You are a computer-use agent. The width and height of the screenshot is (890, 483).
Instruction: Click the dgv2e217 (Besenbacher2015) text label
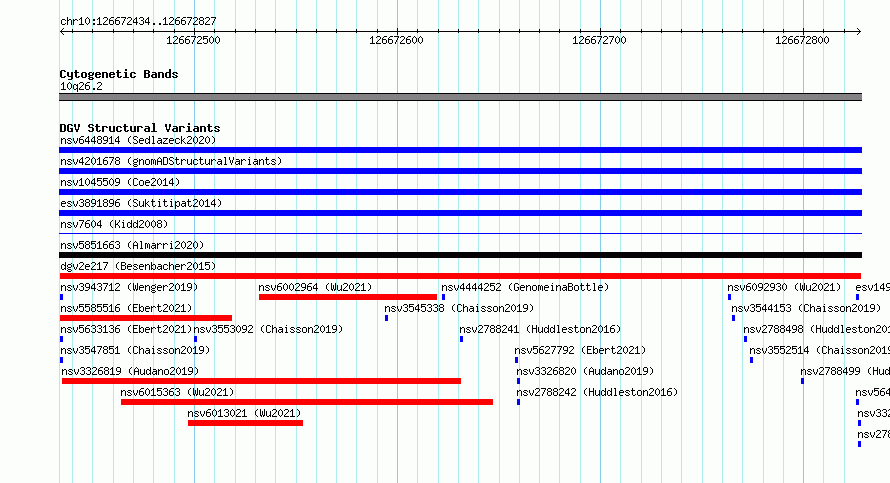[x=138, y=266]
